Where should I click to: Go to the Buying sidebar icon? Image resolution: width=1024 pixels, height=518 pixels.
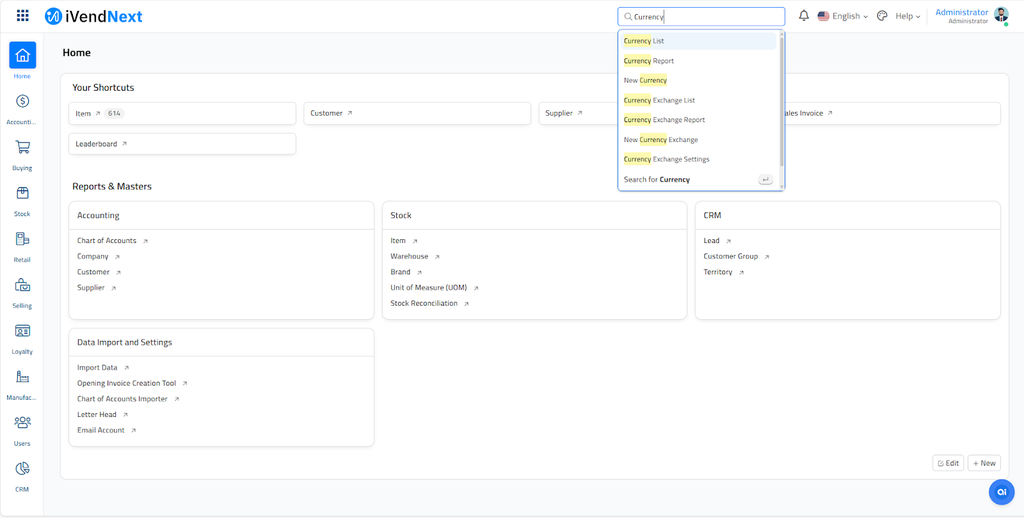(x=22, y=148)
